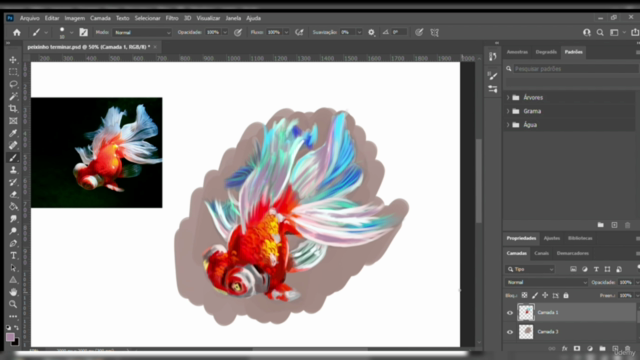
Task: Open the Imagem menu
Action: coord(75,18)
